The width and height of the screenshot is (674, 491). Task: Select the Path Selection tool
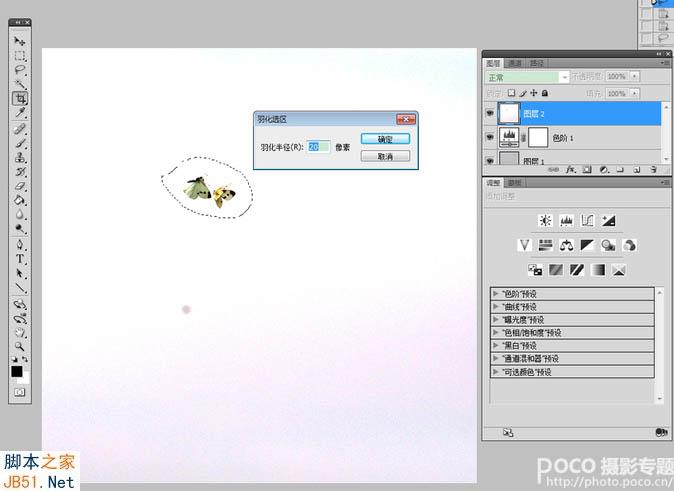[x=20, y=273]
